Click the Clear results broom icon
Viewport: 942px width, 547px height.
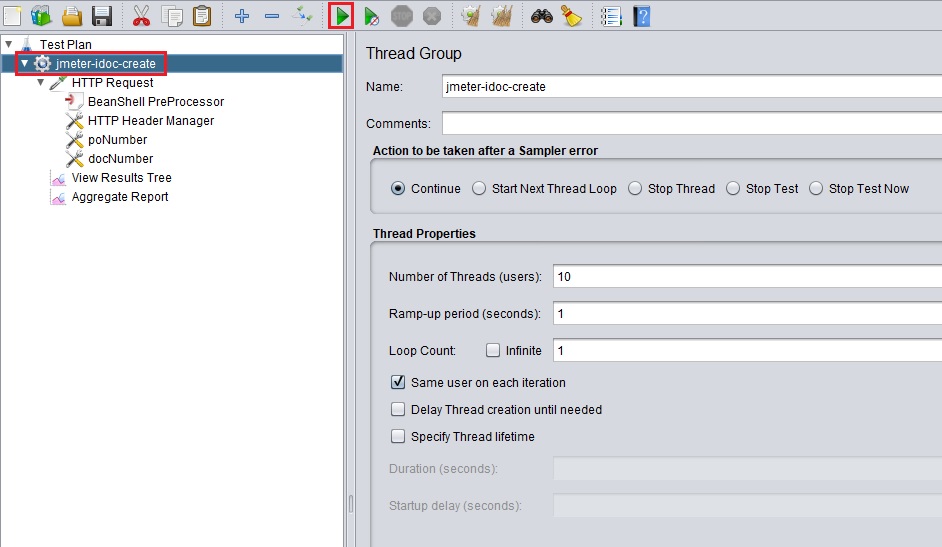pyautogui.click(x=472, y=16)
